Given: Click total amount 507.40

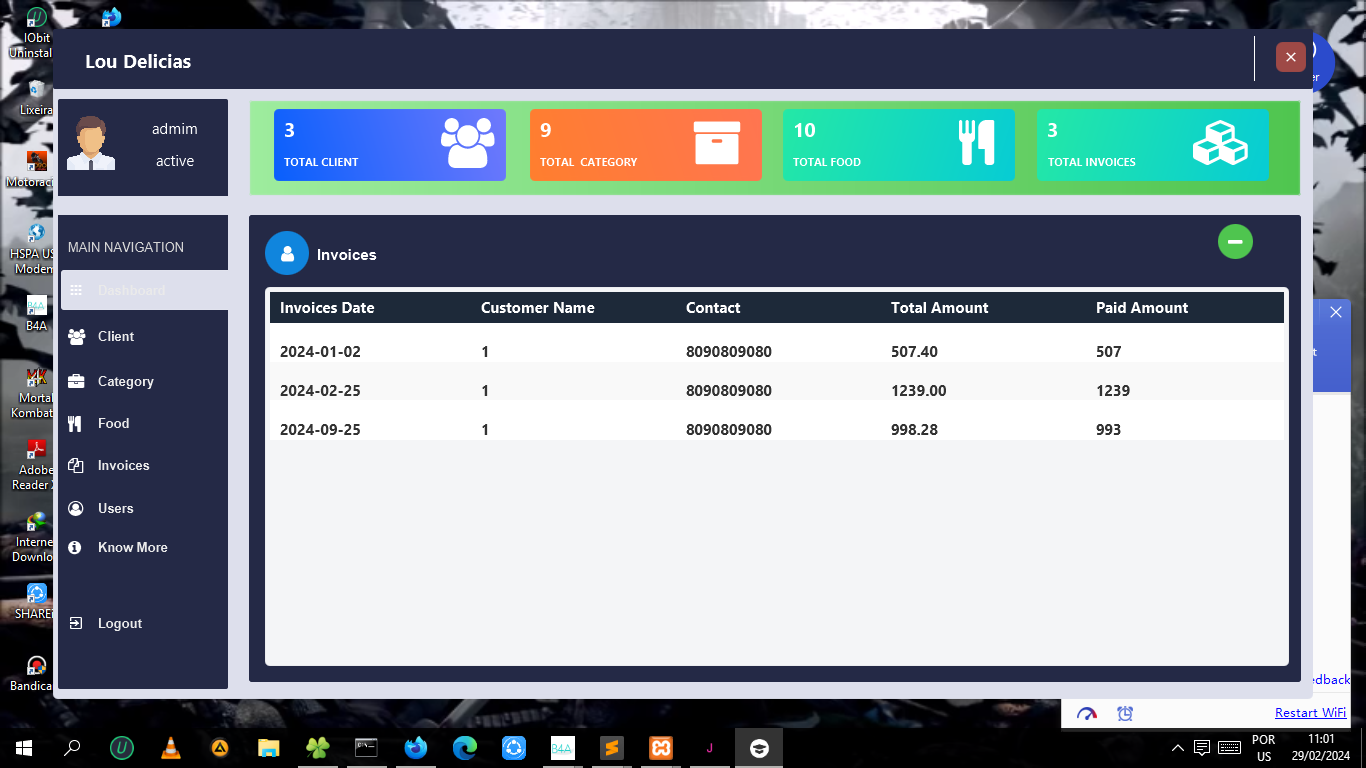Looking at the screenshot, I should [914, 352].
